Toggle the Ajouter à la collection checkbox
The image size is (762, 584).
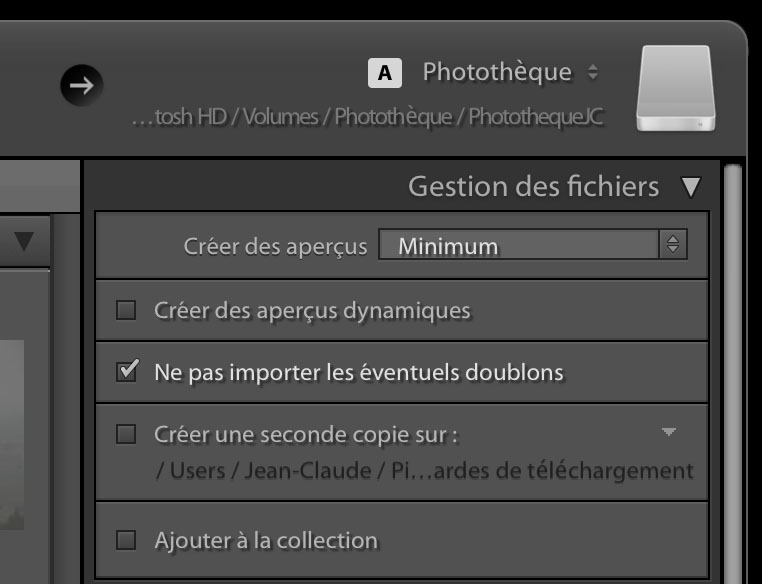[x=126, y=541]
